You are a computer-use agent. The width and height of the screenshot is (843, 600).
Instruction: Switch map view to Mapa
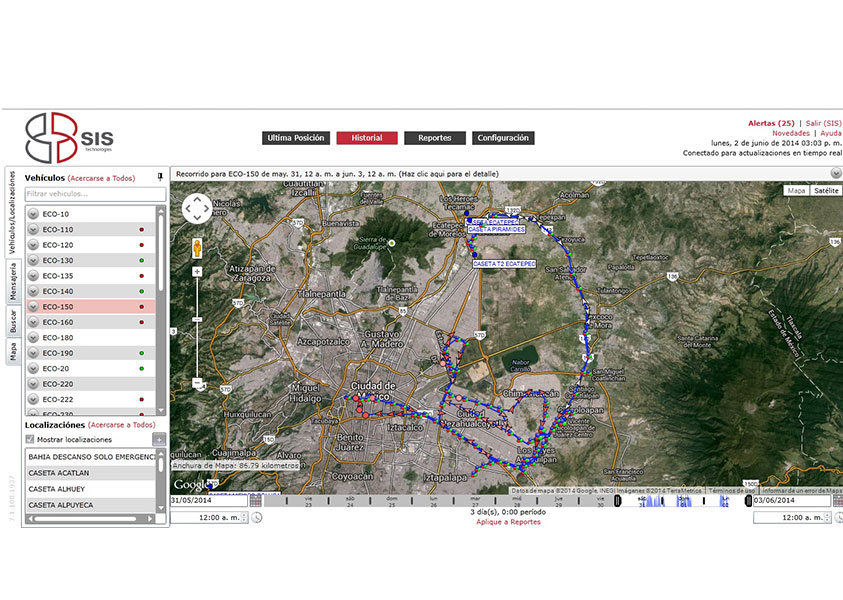[x=796, y=191]
